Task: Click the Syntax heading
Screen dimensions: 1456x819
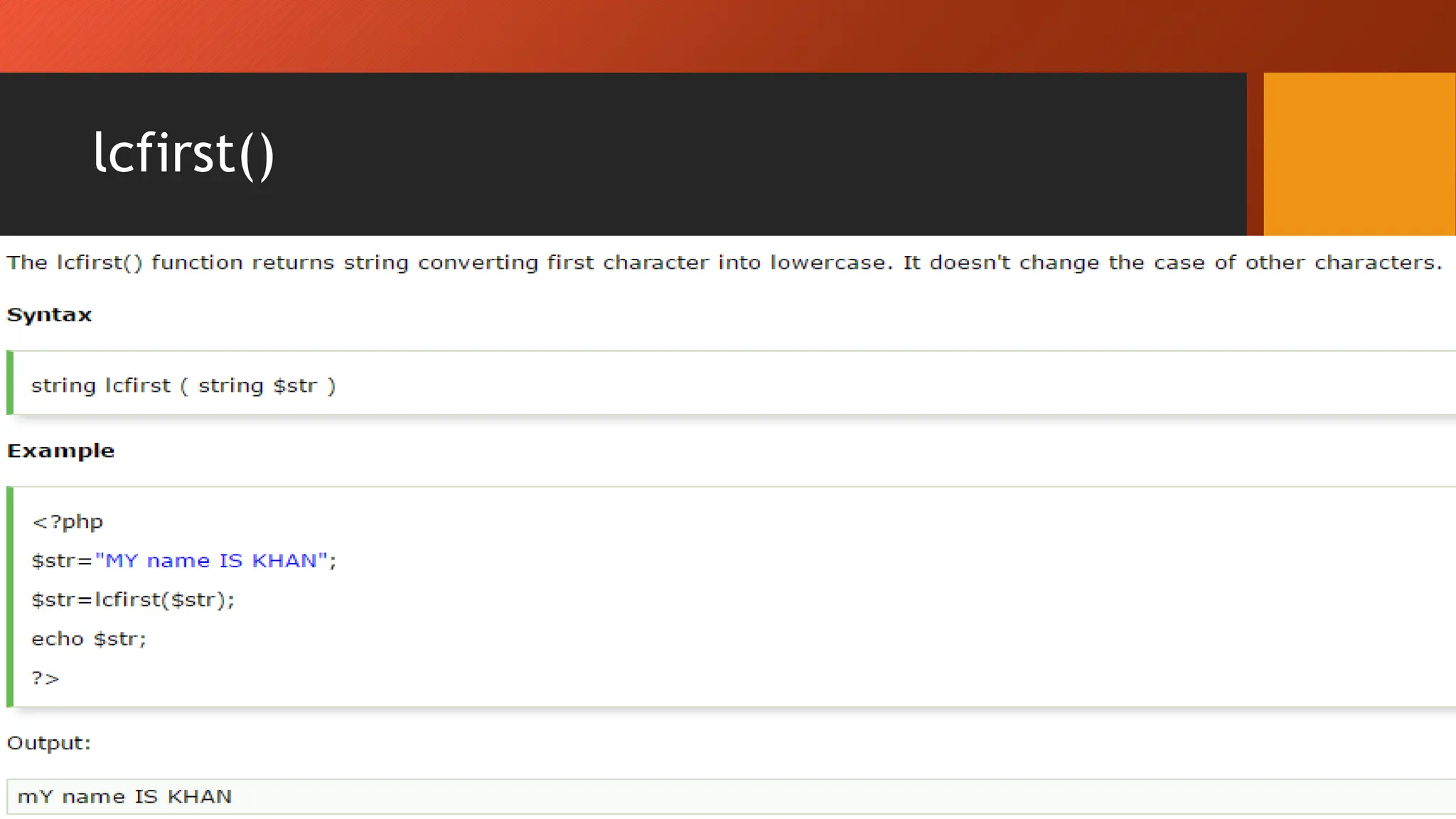Action: (x=49, y=315)
